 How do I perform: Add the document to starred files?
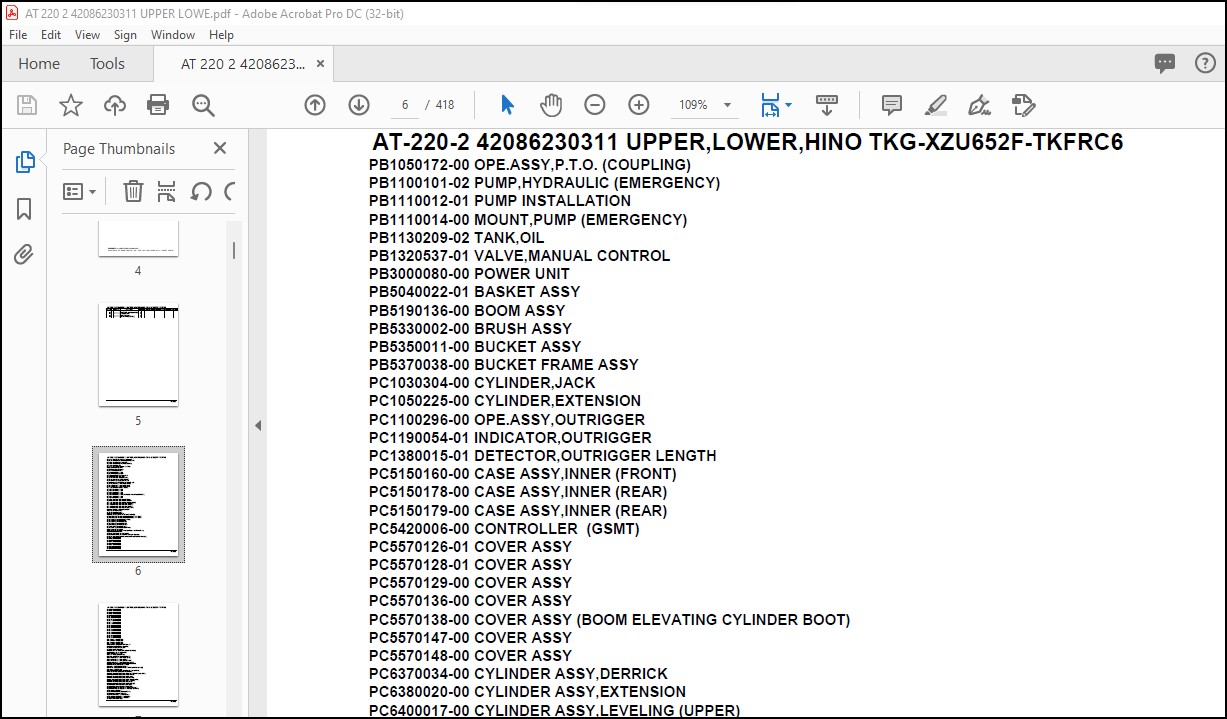click(x=71, y=105)
